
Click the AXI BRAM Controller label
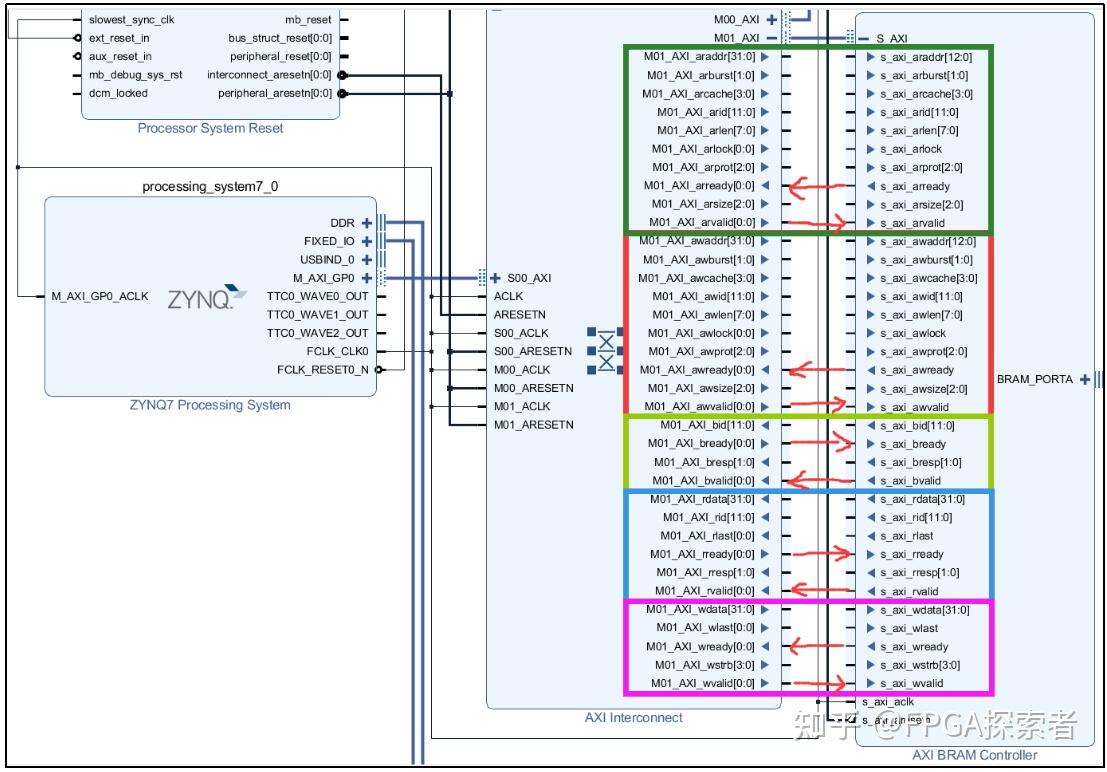tap(974, 755)
